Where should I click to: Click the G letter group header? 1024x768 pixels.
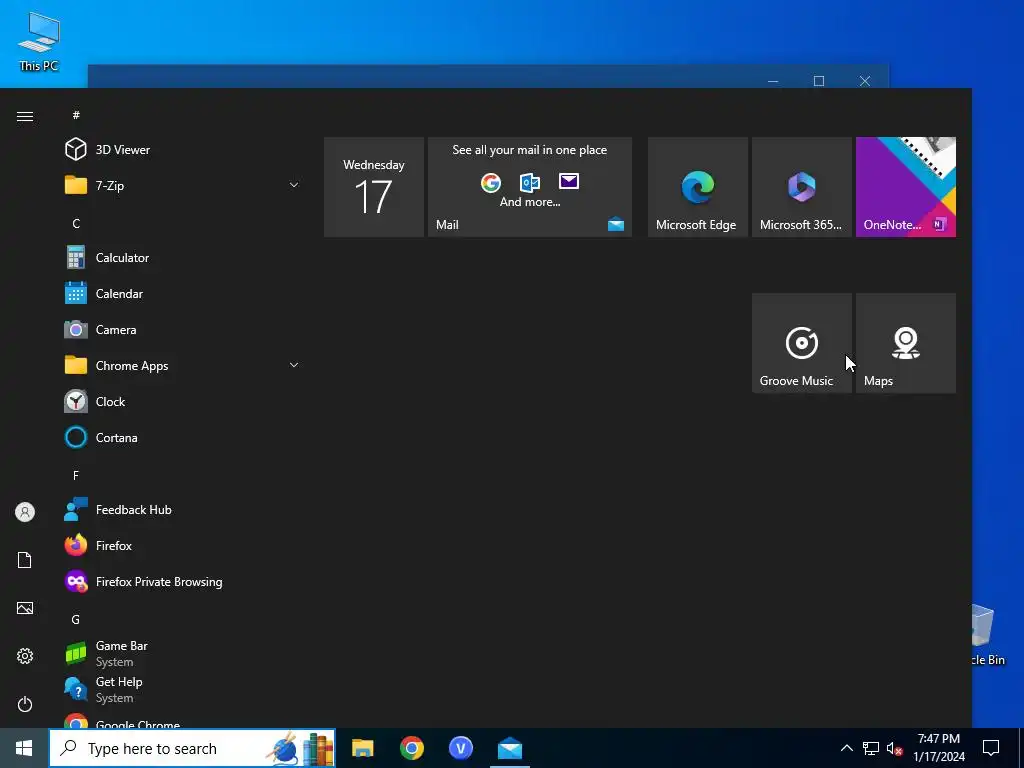tap(76, 619)
